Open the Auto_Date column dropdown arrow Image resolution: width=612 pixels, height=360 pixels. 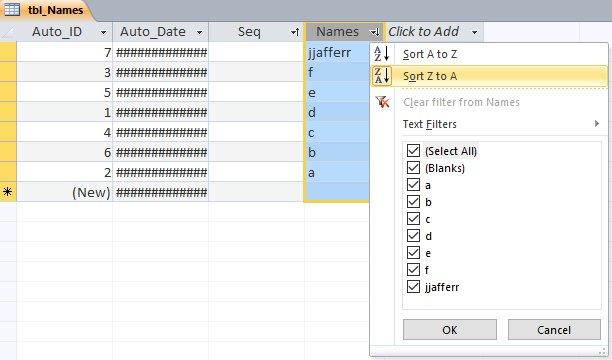tap(199, 32)
